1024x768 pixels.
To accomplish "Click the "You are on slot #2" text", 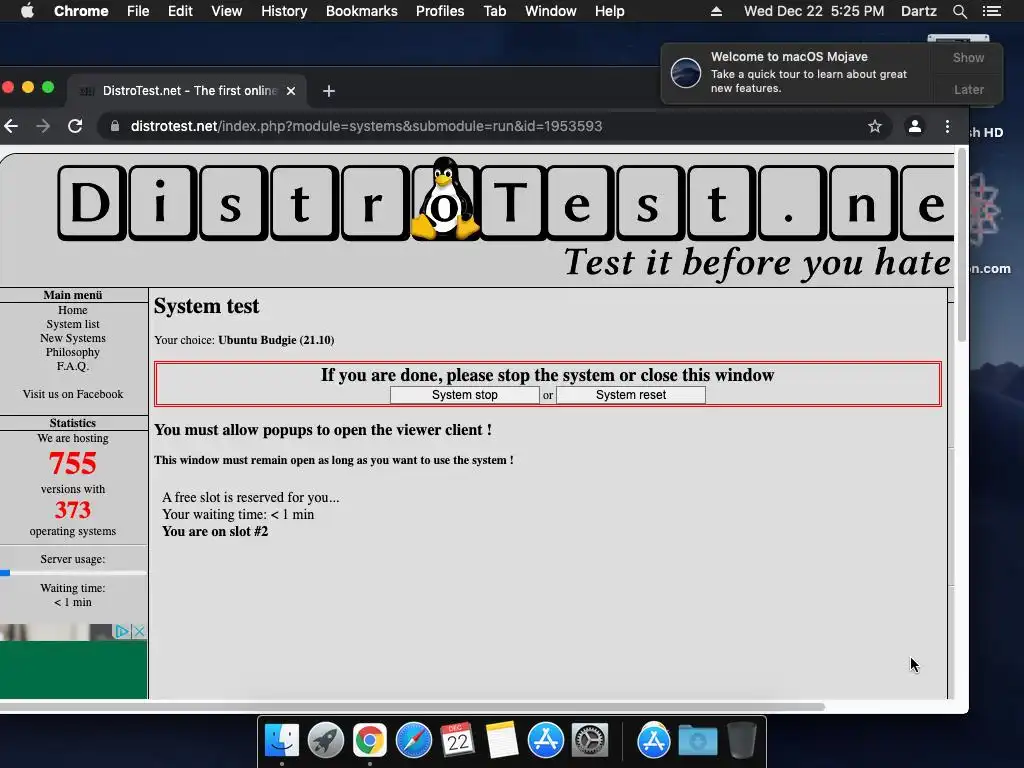I will (x=215, y=532).
